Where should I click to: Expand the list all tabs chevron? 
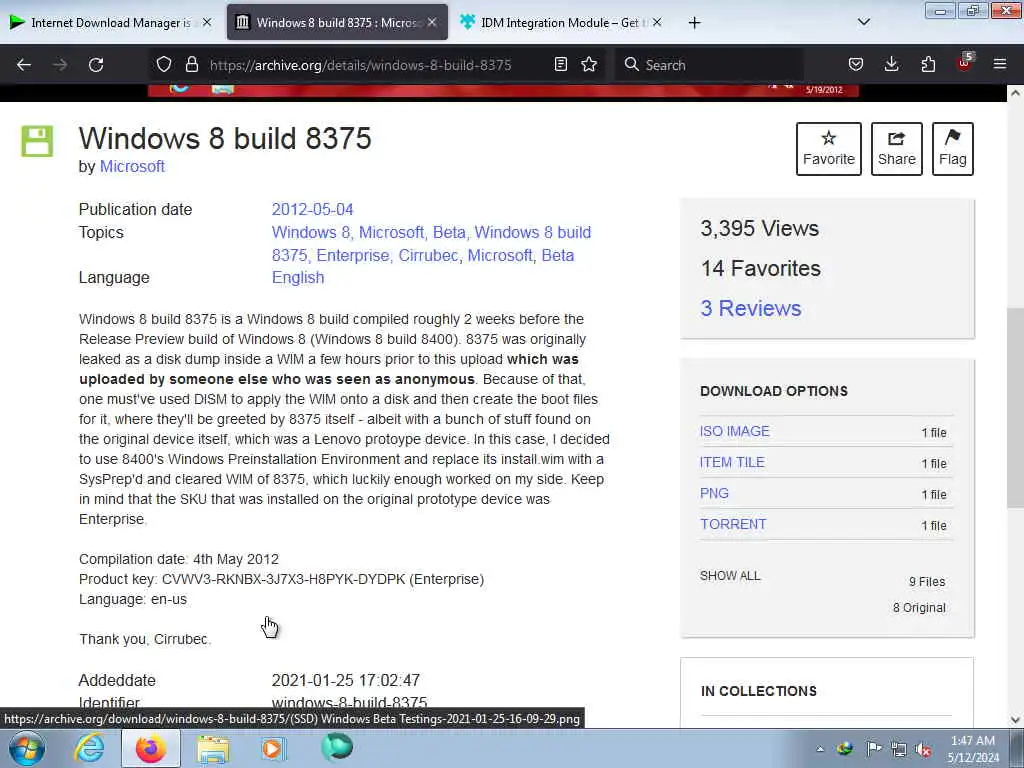[x=864, y=22]
